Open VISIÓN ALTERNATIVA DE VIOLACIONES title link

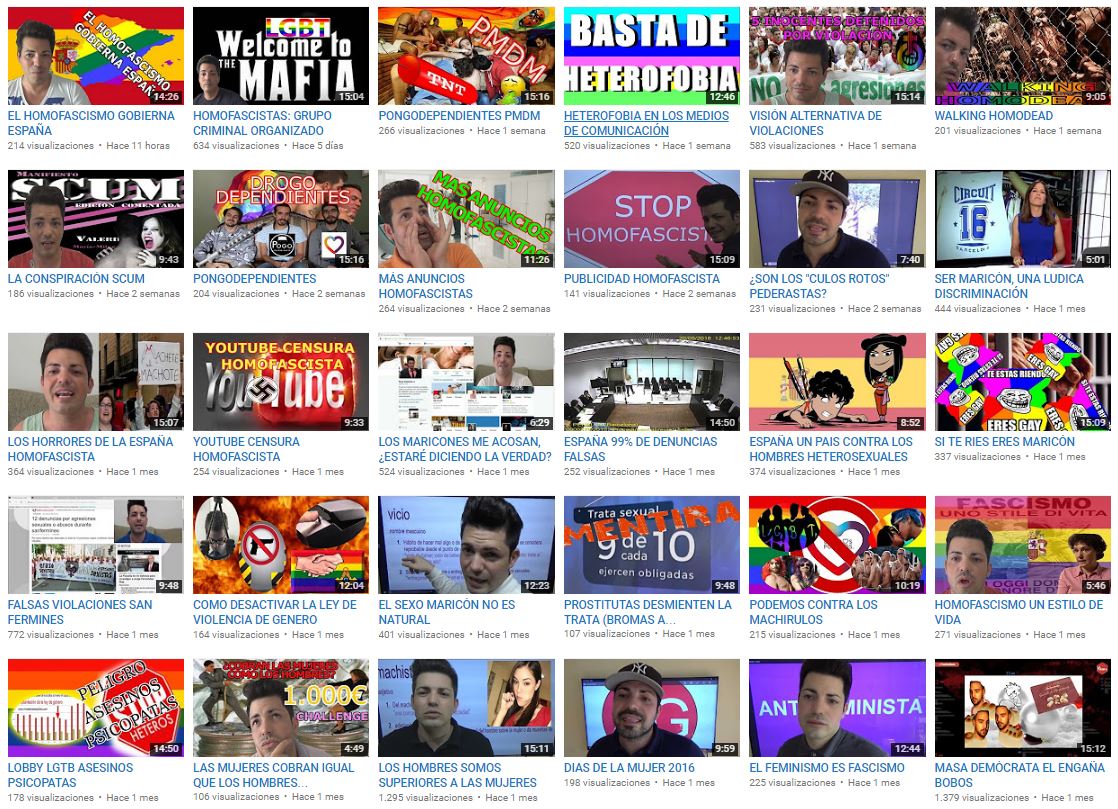[x=815, y=123]
